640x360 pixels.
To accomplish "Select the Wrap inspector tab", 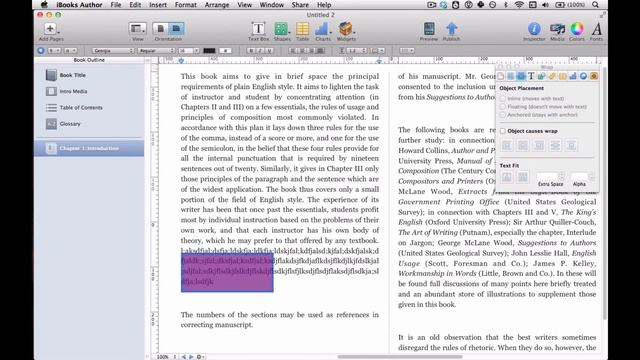I will 521,76.
